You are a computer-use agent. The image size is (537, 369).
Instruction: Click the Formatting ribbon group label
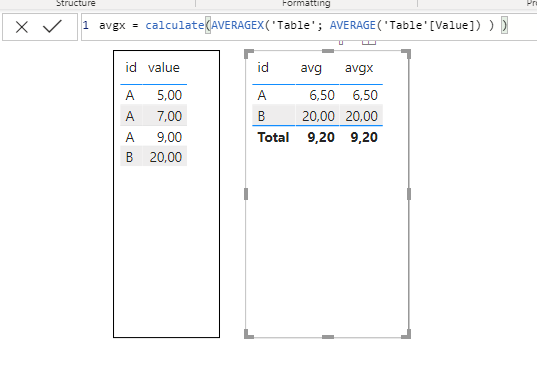[x=307, y=3]
